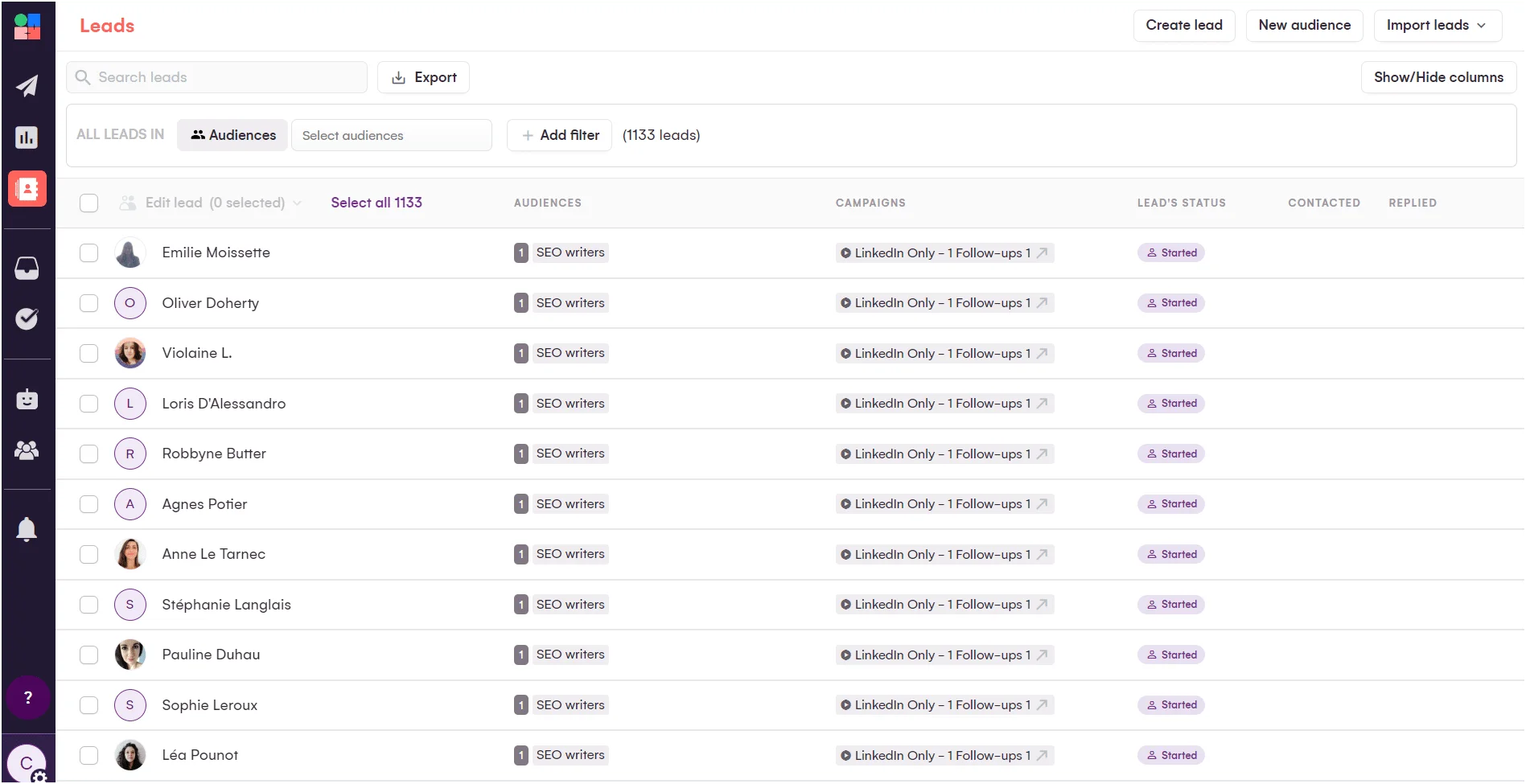The width and height of the screenshot is (1526, 784).
Task: Click the REPLIED column header
Action: (1413, 203)
